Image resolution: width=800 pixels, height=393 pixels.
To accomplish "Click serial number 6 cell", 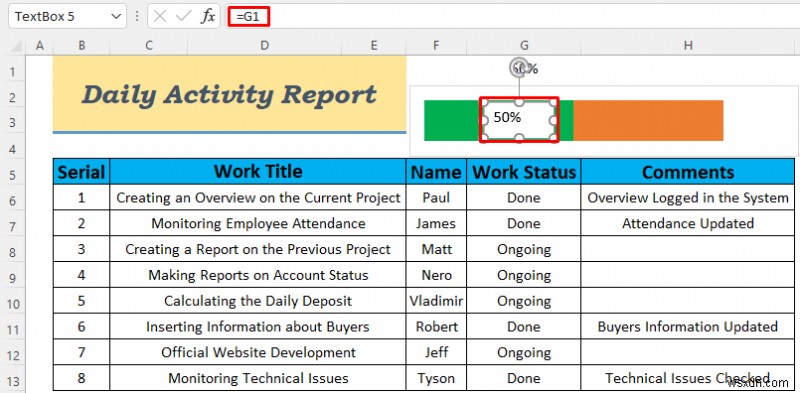I will 81,327.
